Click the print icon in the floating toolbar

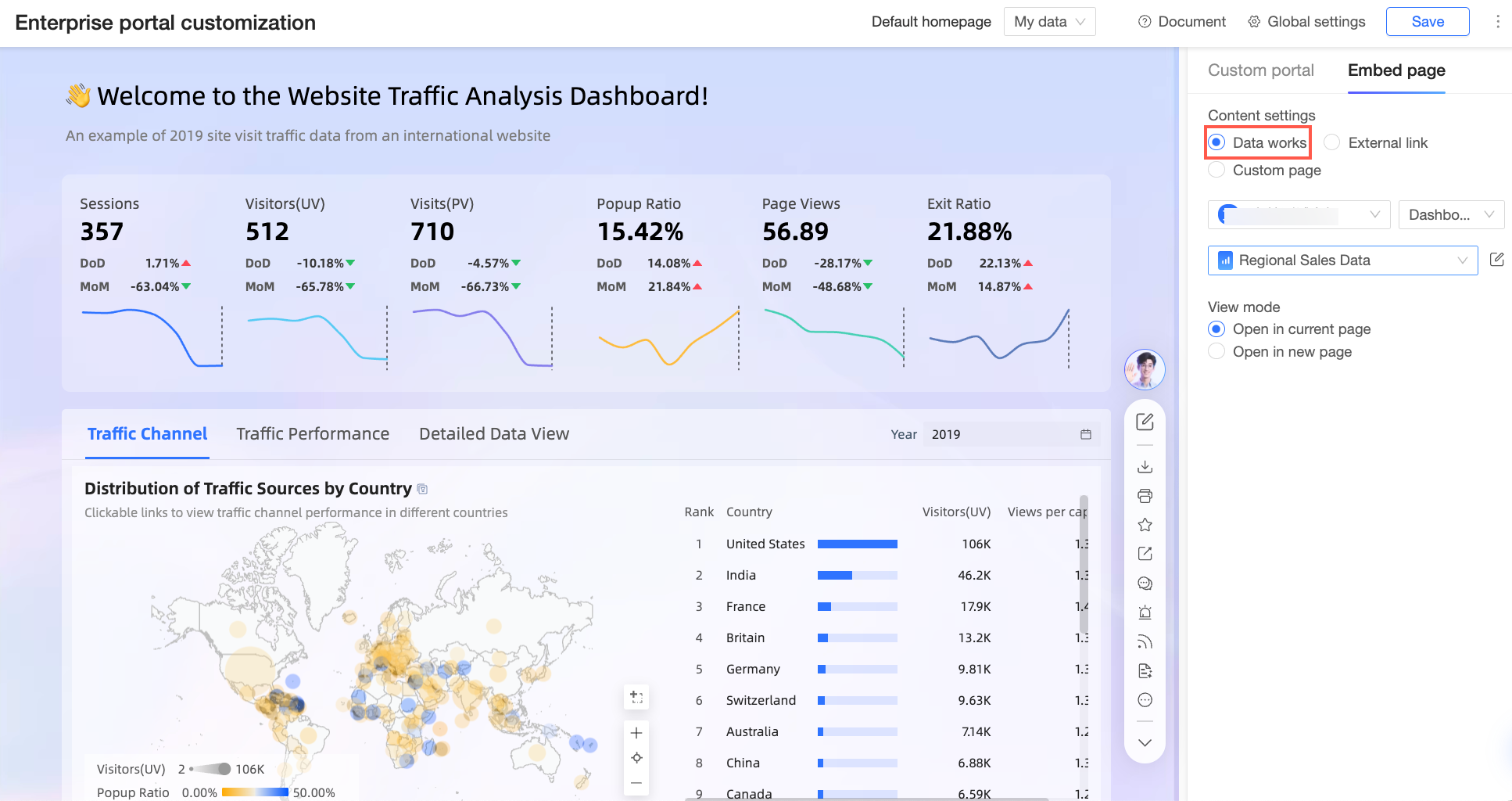pos(1145,496)
